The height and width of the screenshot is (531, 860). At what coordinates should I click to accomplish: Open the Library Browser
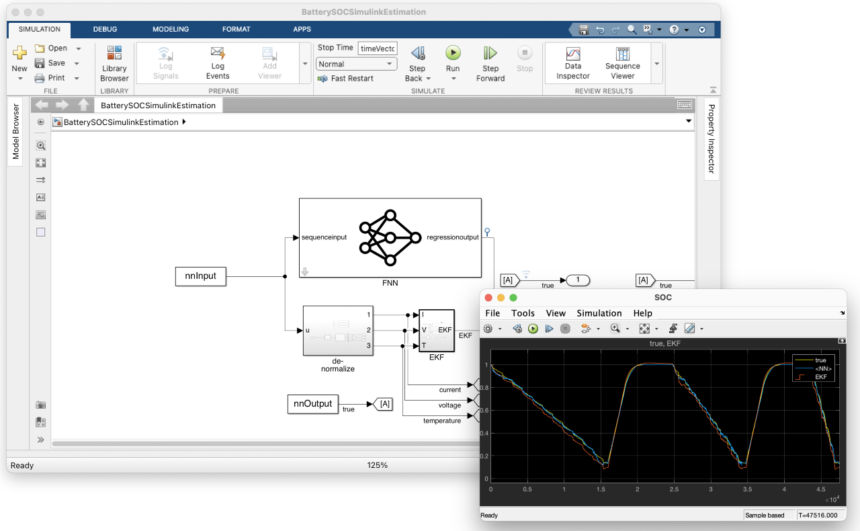coord(114,64)
